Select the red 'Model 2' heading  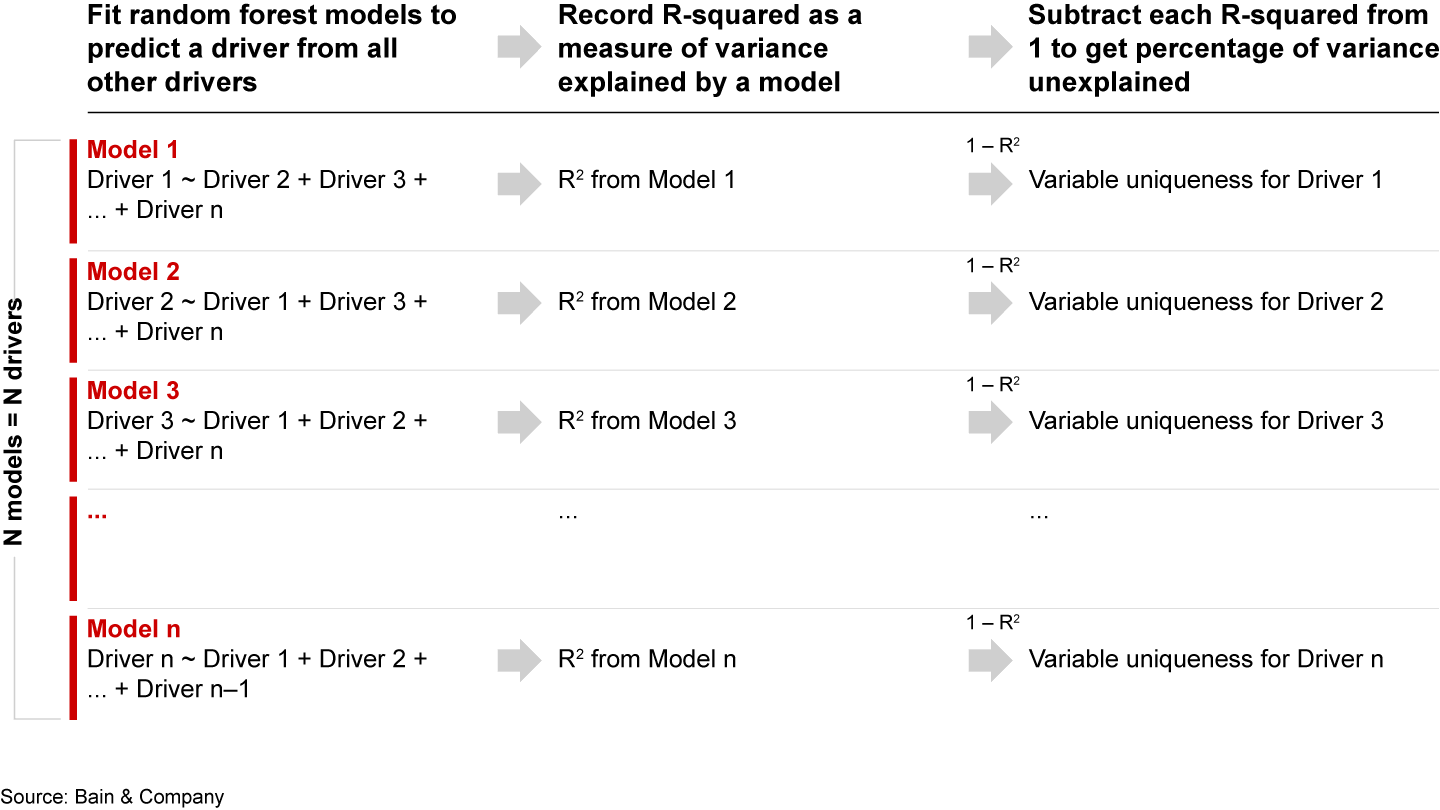pyautogui.click(x=133, y=272)
